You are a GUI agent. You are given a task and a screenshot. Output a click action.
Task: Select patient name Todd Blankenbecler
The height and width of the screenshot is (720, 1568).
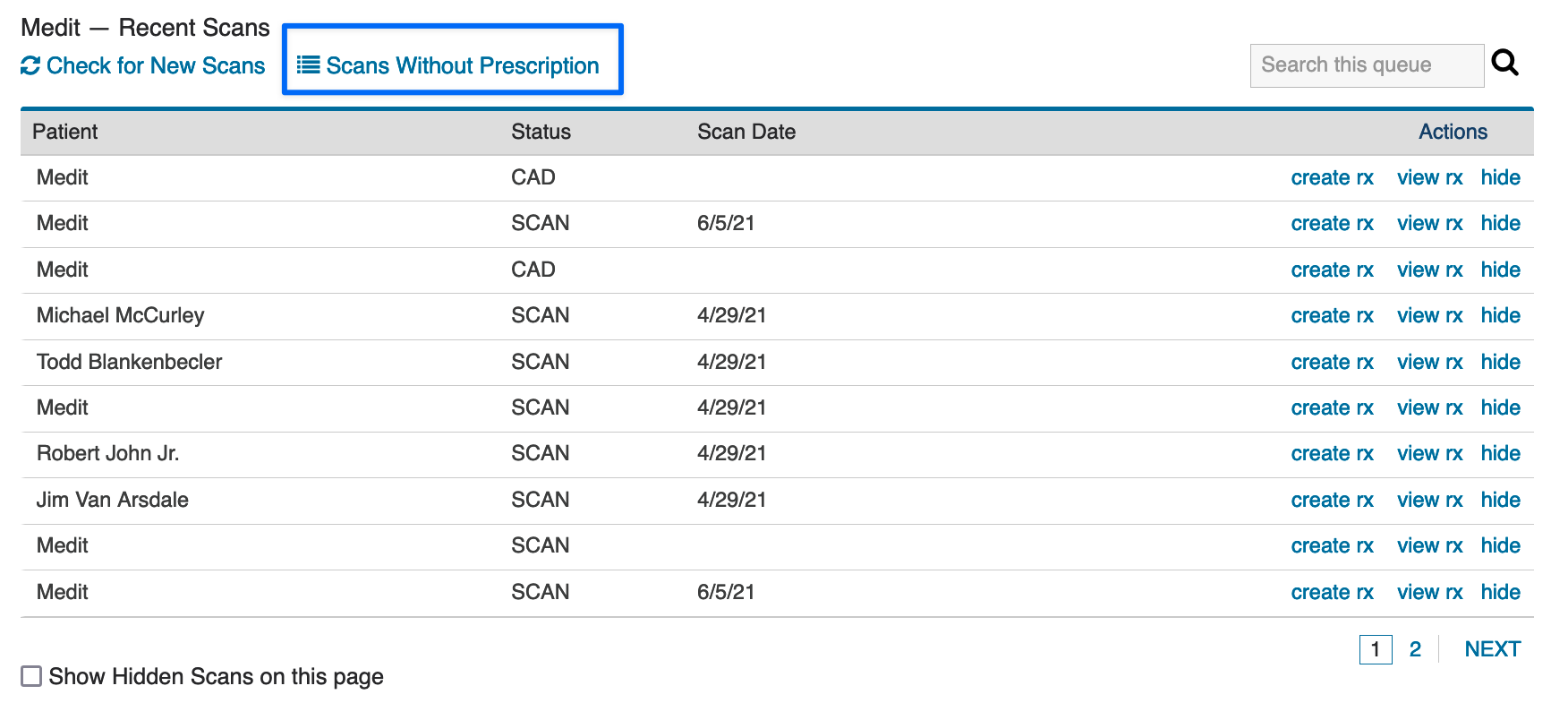[129, 362]
